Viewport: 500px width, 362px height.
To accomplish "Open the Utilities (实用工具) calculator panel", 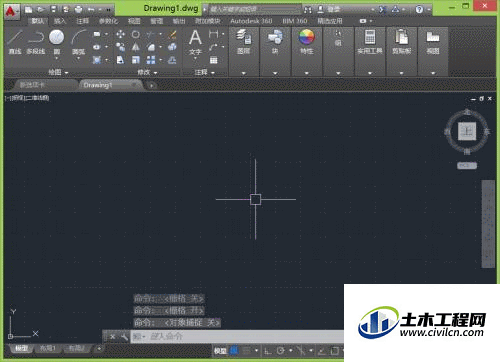I will pos(370,42).
